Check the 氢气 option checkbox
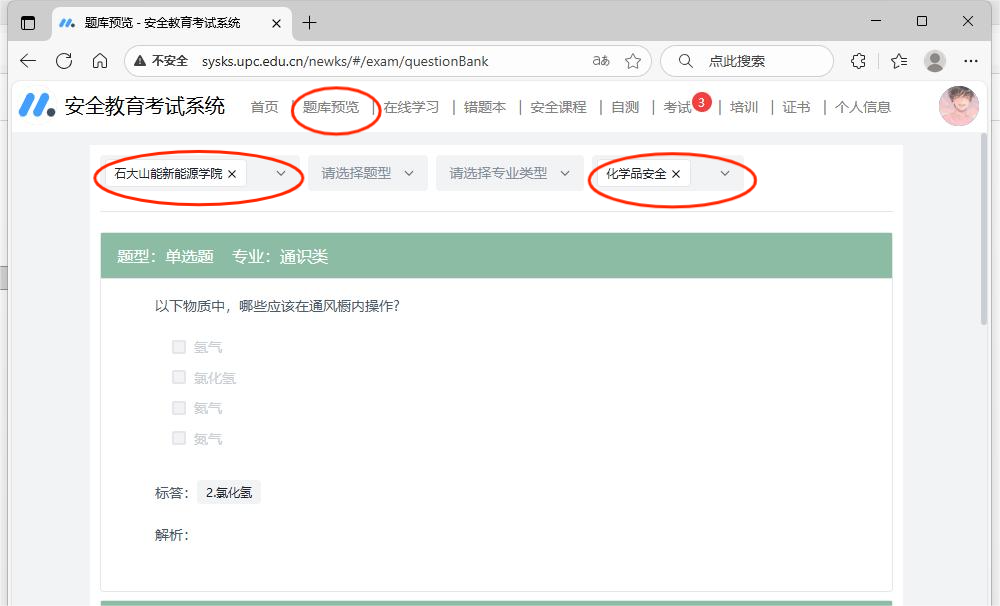 coord(179,347)
